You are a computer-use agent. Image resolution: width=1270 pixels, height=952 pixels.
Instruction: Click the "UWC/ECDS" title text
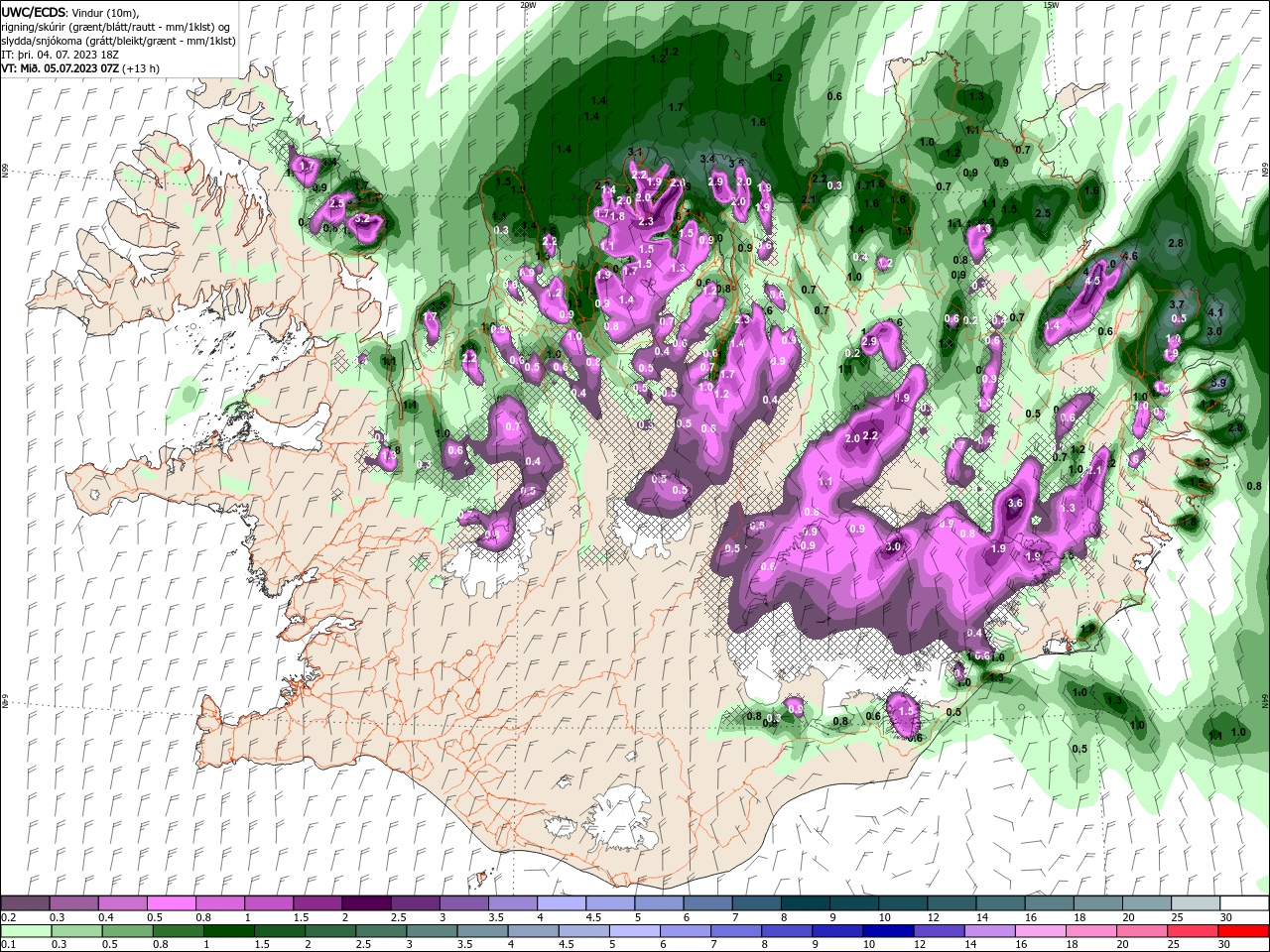34,12
